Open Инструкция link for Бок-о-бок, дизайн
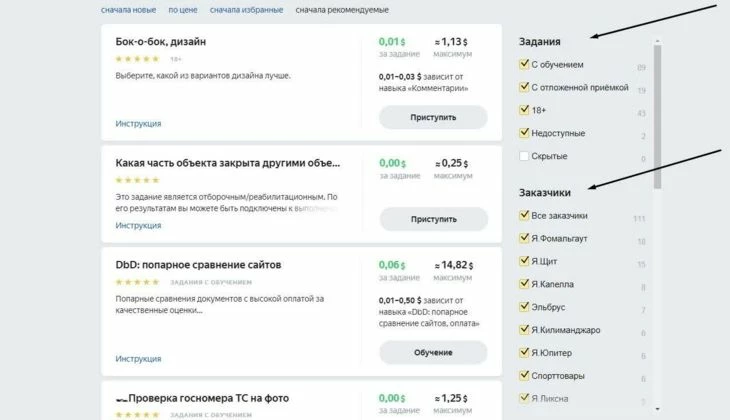Viewport: 730px width, 420px height. tap(138, 123)
